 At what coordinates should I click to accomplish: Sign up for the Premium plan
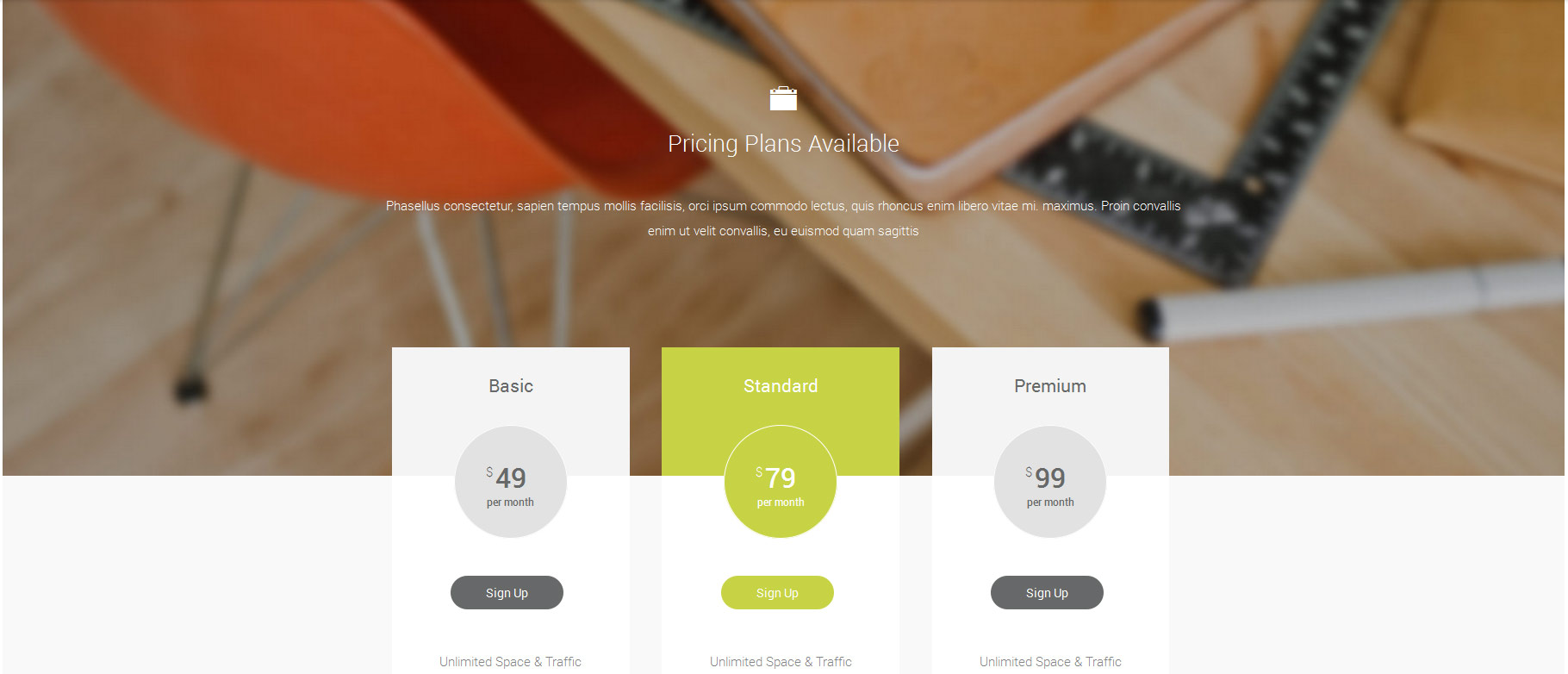tap(1047, 593)
